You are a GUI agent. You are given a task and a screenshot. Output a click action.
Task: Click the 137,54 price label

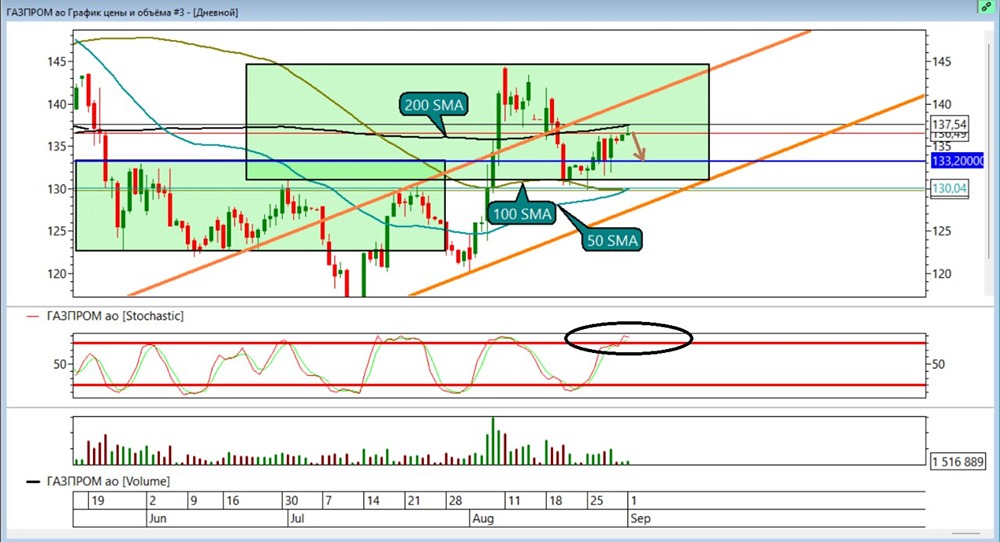point(949,124)
